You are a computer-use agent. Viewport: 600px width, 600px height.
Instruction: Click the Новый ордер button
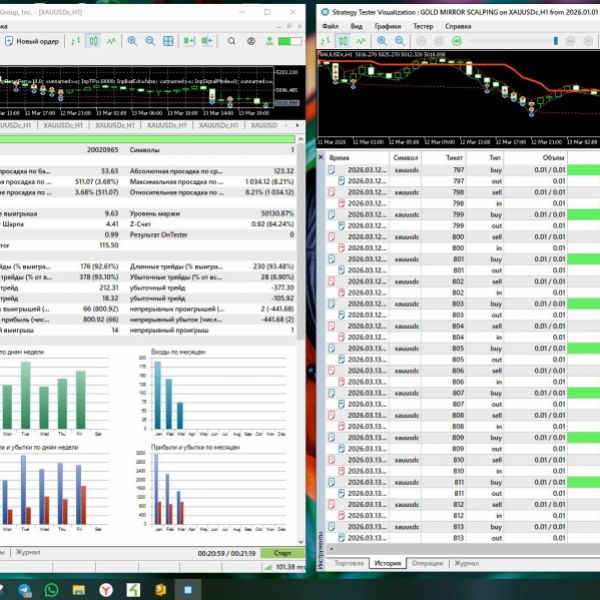click(34, 41)
